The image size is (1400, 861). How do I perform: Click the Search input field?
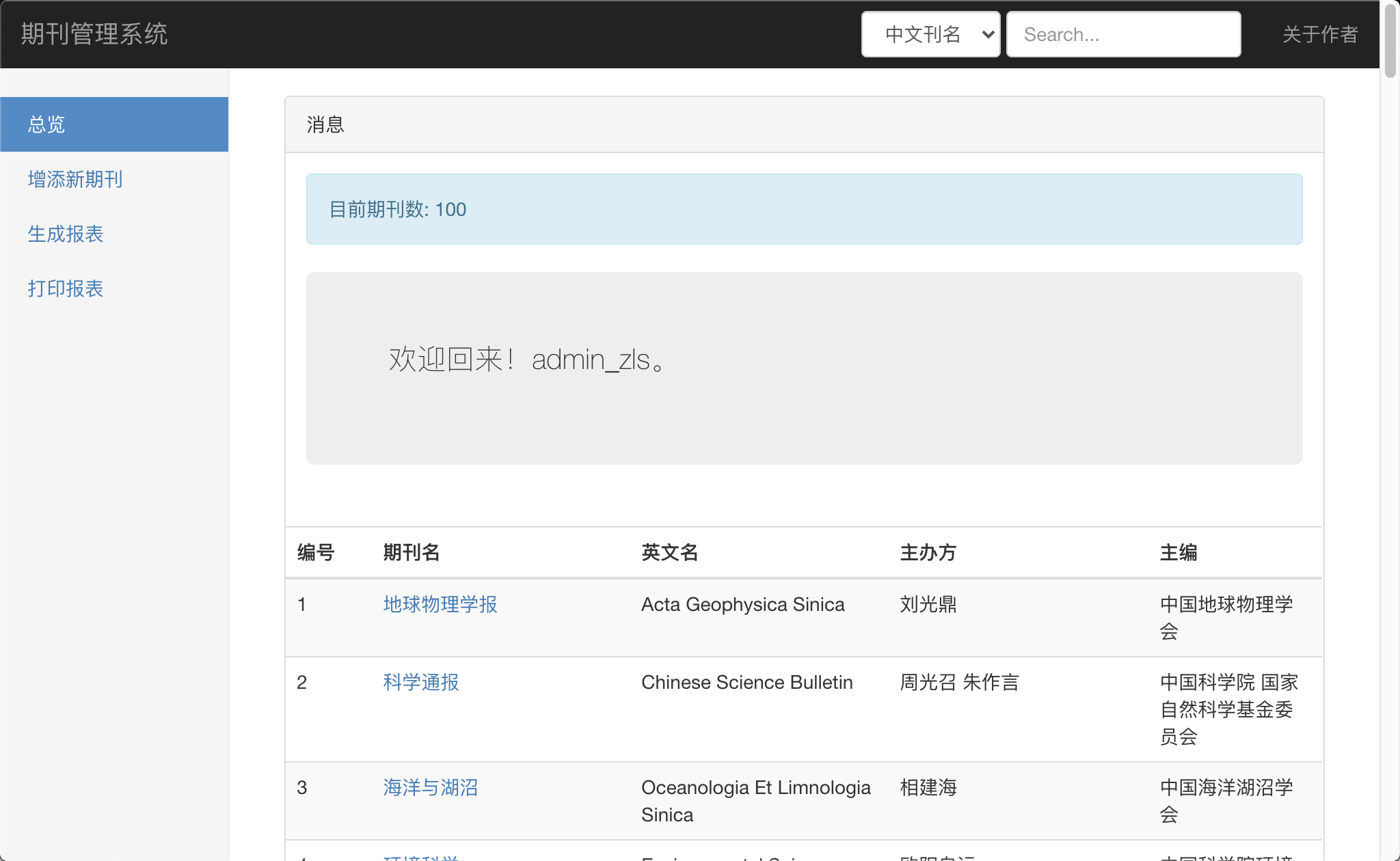pyautogui.click(x=1123, y=34)
